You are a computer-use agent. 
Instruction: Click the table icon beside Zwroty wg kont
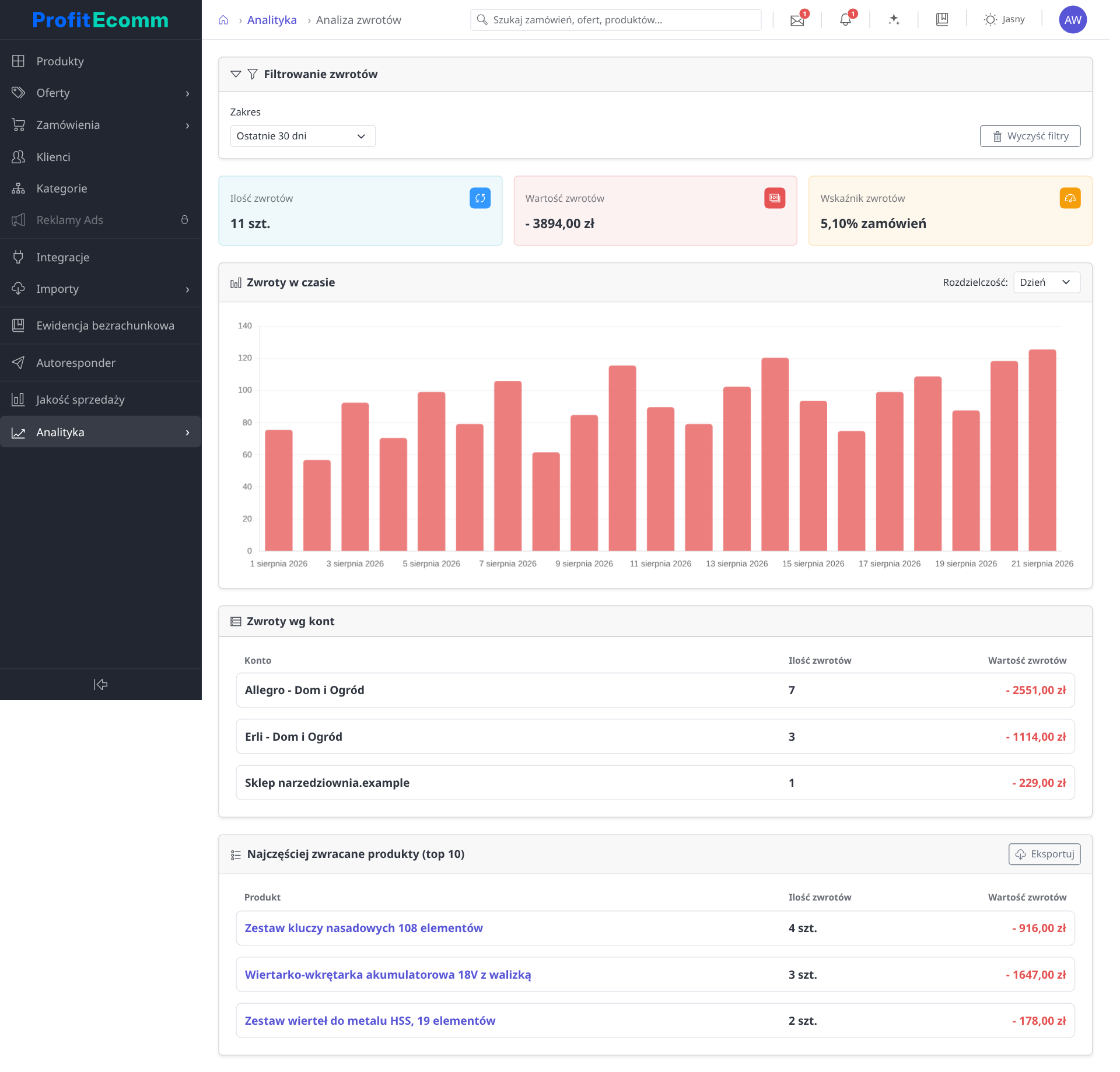236,622
